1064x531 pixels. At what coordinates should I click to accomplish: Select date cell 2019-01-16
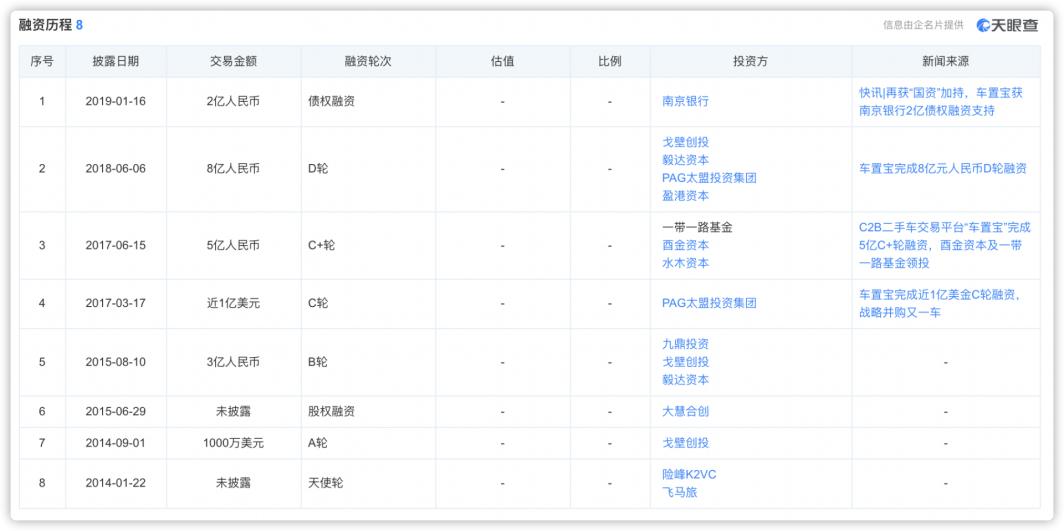(x=115, y=101)
